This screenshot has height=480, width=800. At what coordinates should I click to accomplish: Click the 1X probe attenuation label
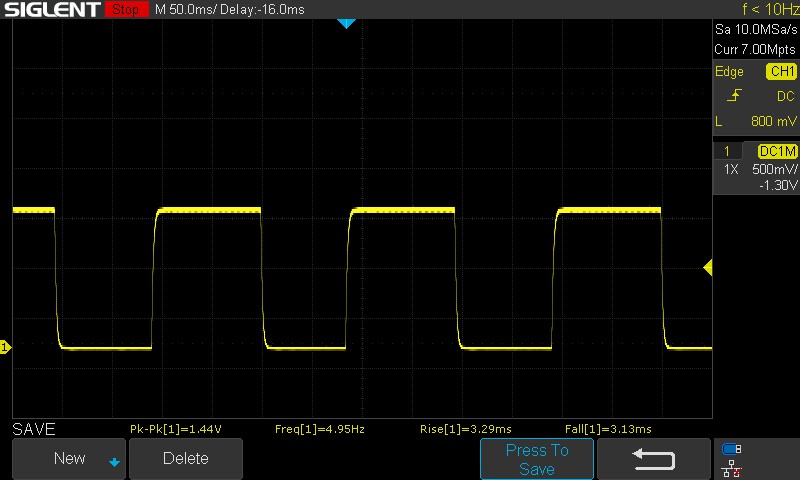[x=731, y=169]
